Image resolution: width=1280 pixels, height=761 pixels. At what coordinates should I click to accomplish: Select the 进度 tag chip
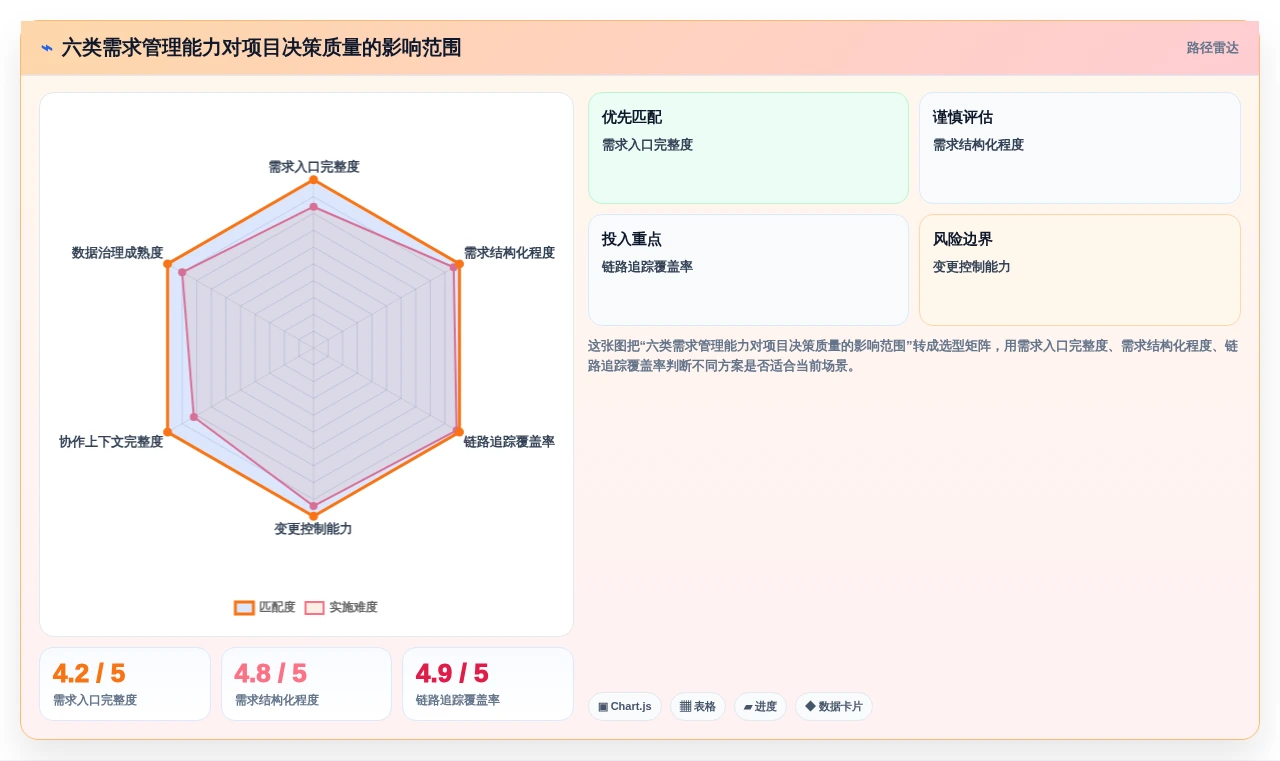760,706
